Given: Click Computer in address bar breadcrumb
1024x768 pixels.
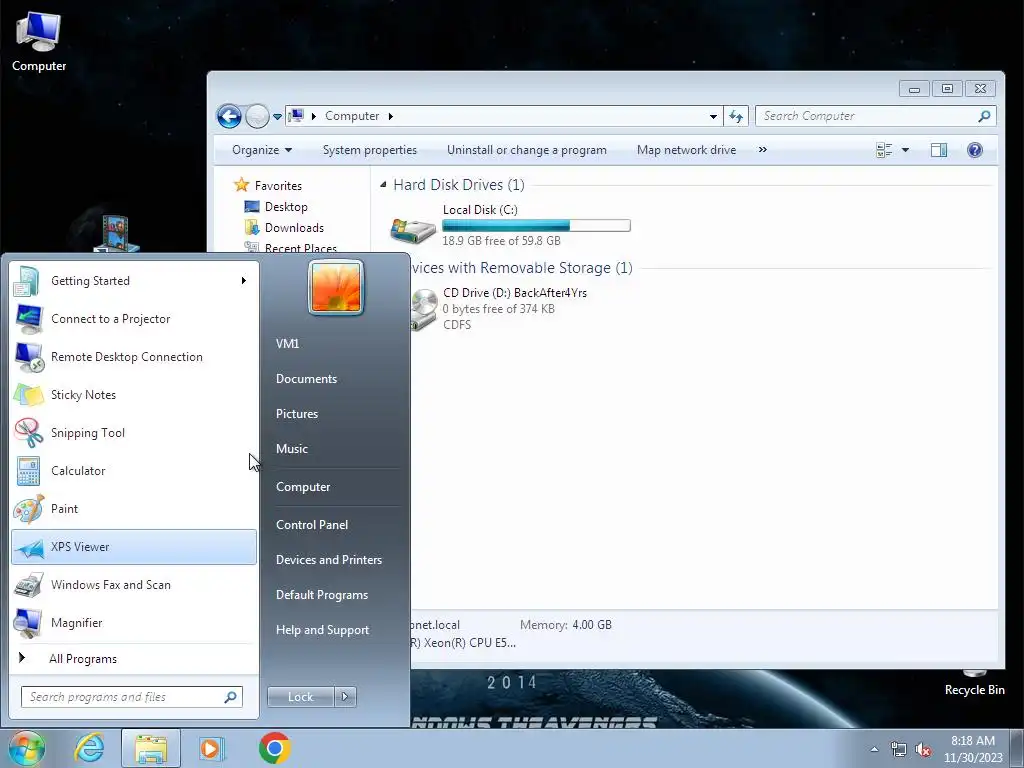Looking at the screenshot, I should point(352,116).
